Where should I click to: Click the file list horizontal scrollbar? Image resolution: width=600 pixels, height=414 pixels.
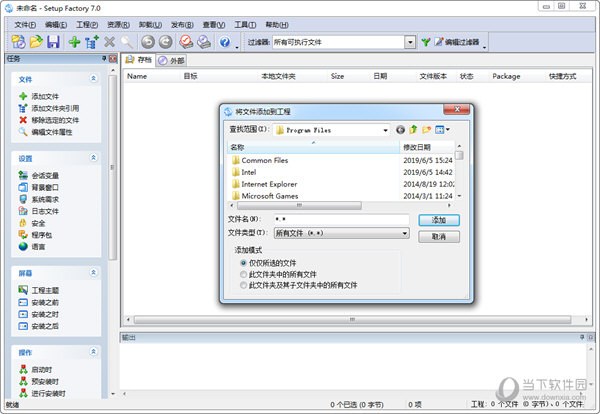point(352,319)
